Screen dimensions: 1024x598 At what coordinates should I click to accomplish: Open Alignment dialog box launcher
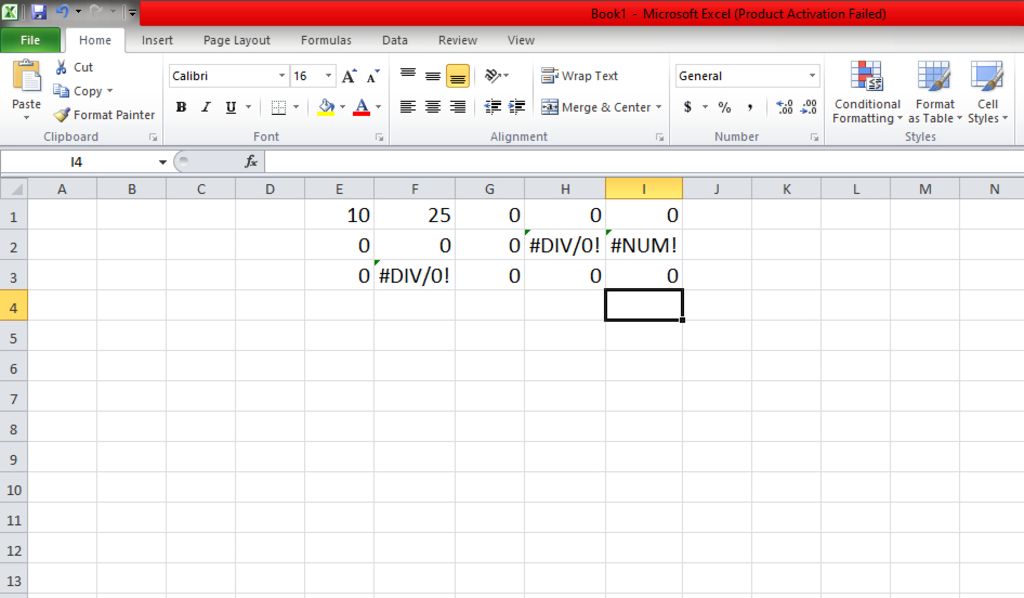tap(660, 137)
